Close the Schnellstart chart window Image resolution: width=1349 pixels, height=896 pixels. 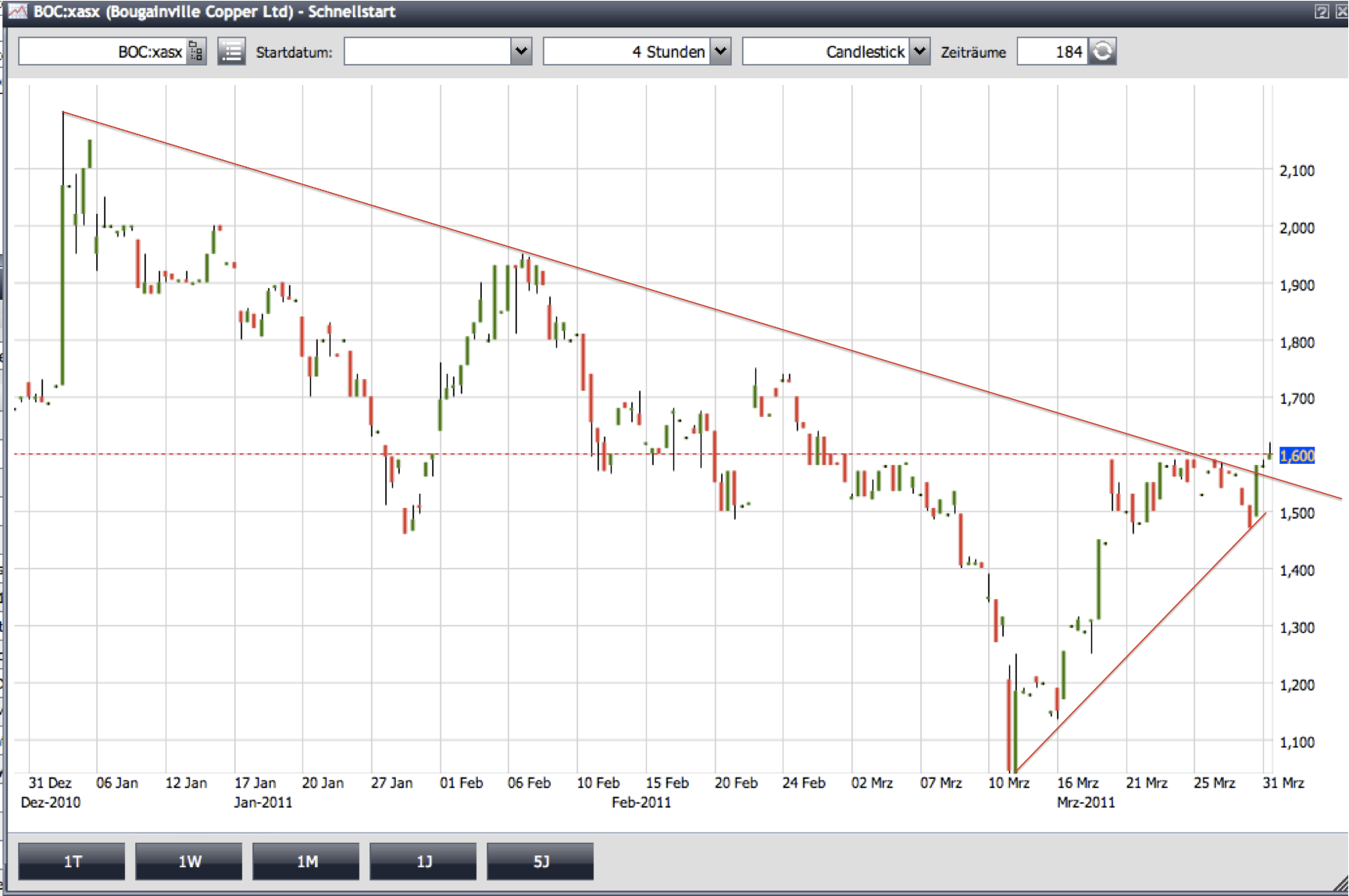(1341, 12)
